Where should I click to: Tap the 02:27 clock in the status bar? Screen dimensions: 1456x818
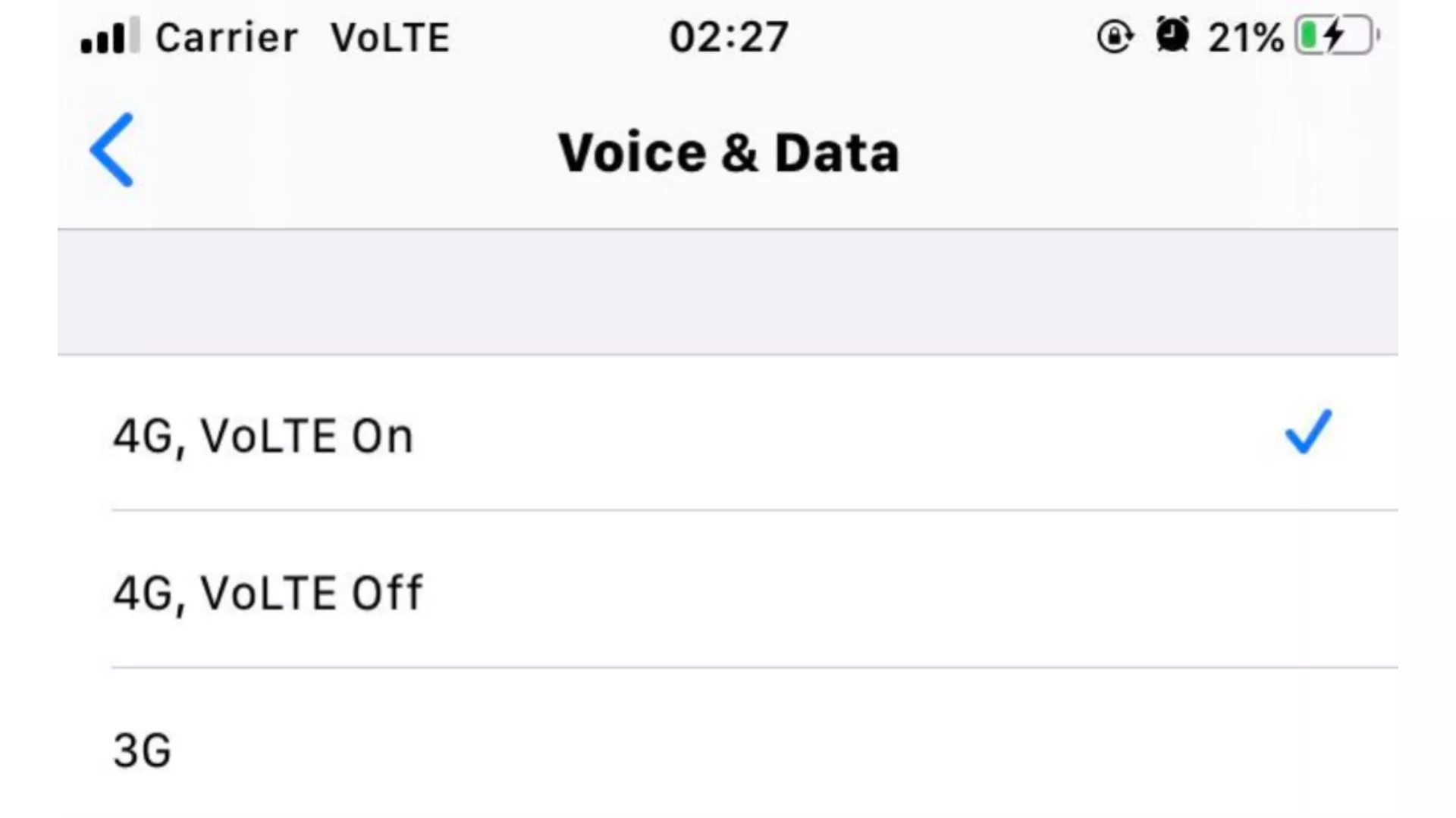[x=730, y=36]
